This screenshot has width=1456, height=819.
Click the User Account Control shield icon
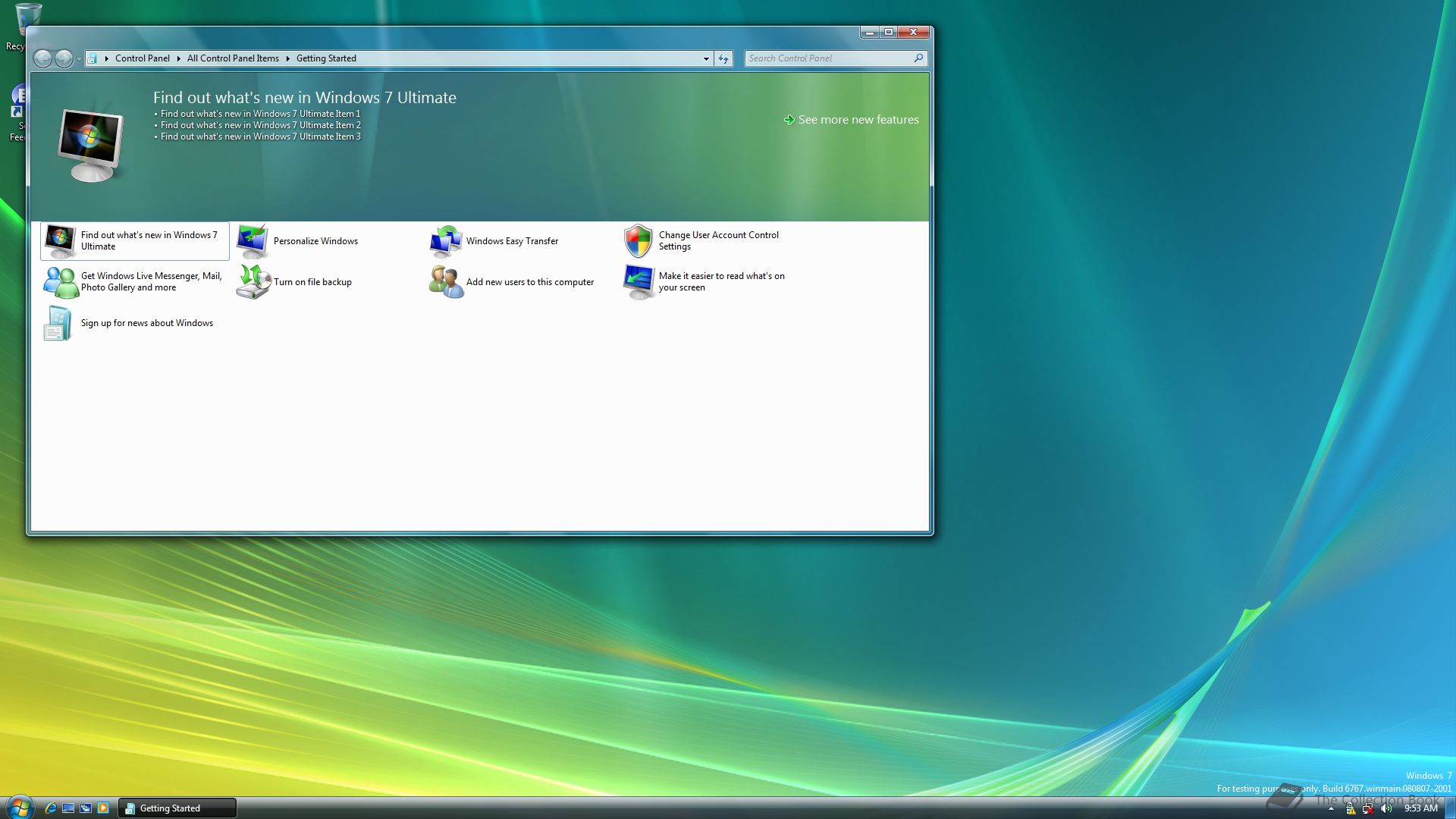638,241
